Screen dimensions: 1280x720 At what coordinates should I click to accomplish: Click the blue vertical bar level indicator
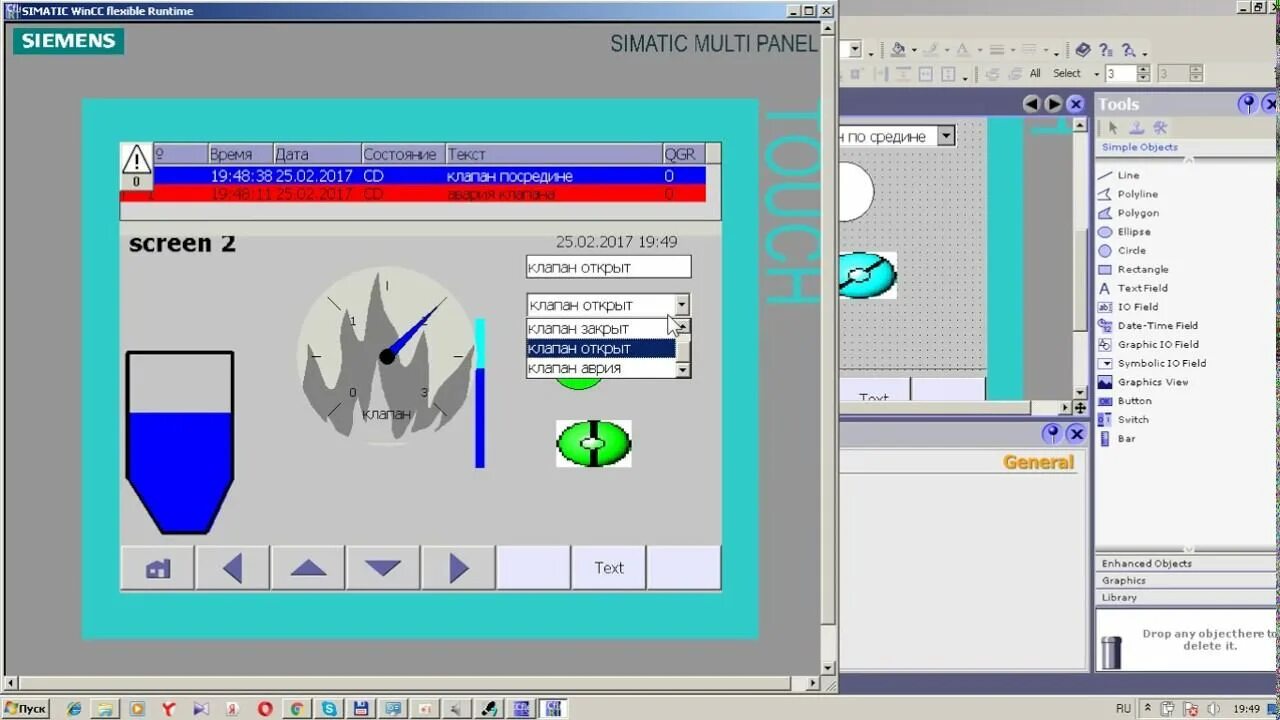(480, 393)
